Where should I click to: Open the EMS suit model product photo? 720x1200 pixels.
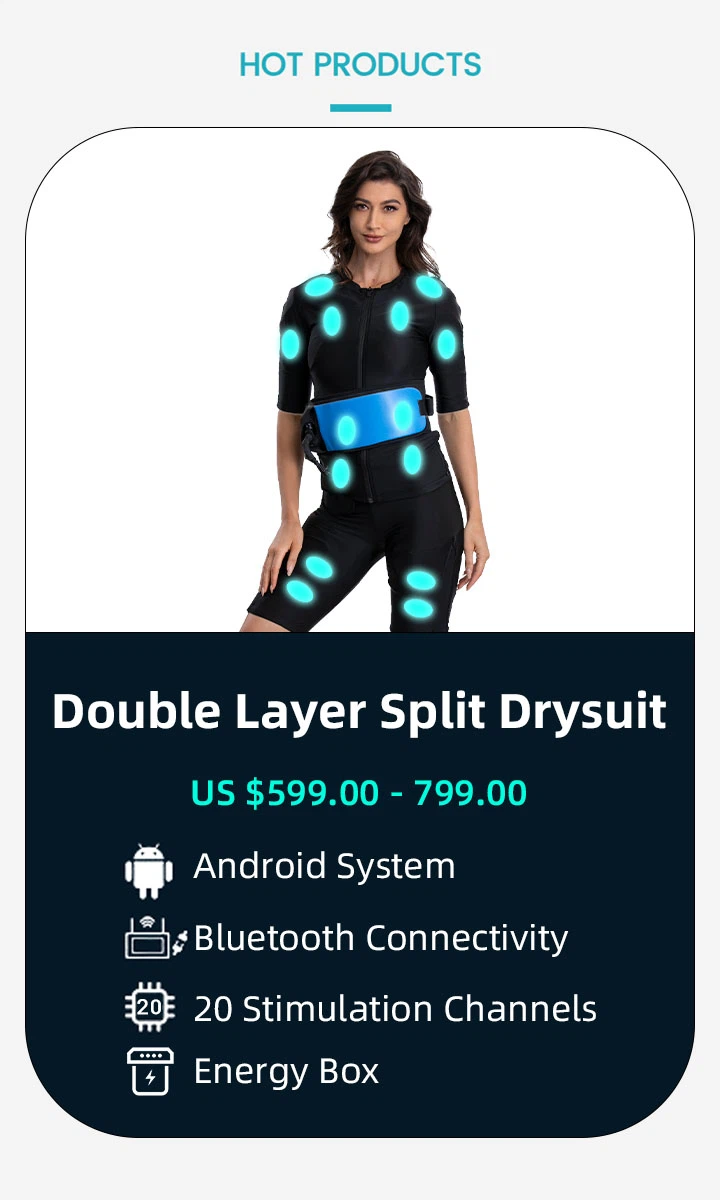[360, 390]
